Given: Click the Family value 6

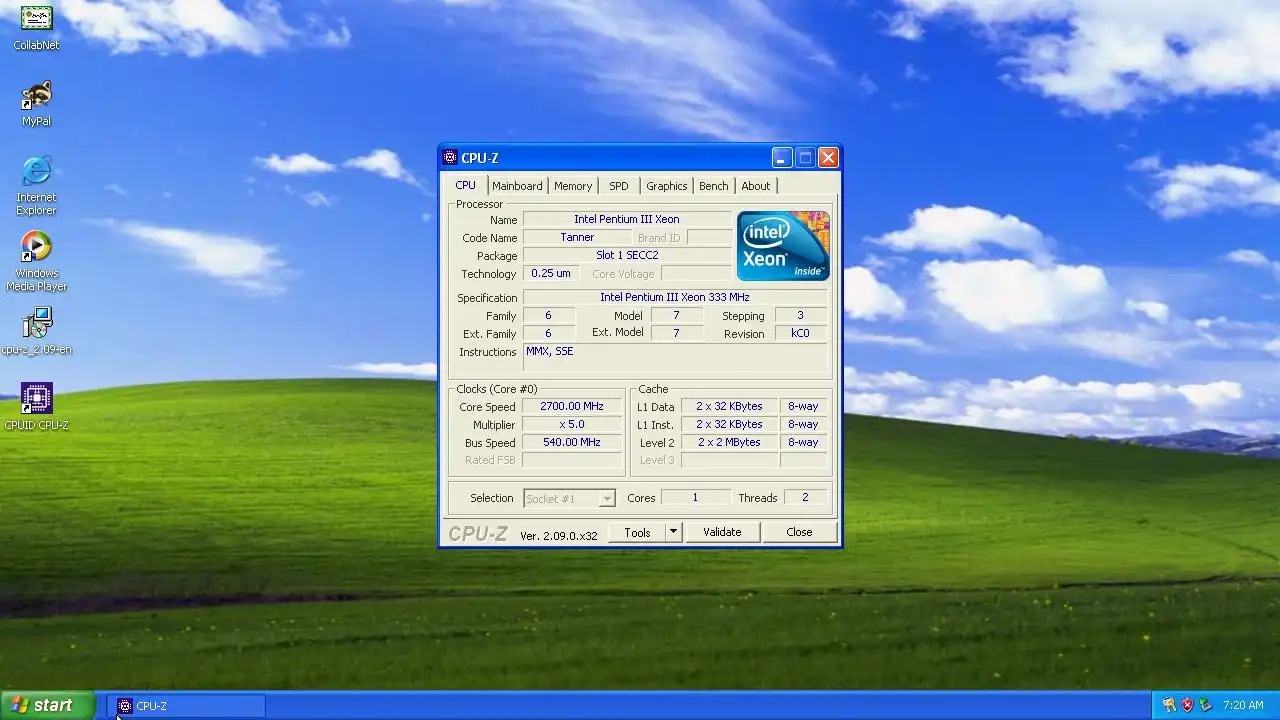Looking at the screenshot, I should click(548, 315).
